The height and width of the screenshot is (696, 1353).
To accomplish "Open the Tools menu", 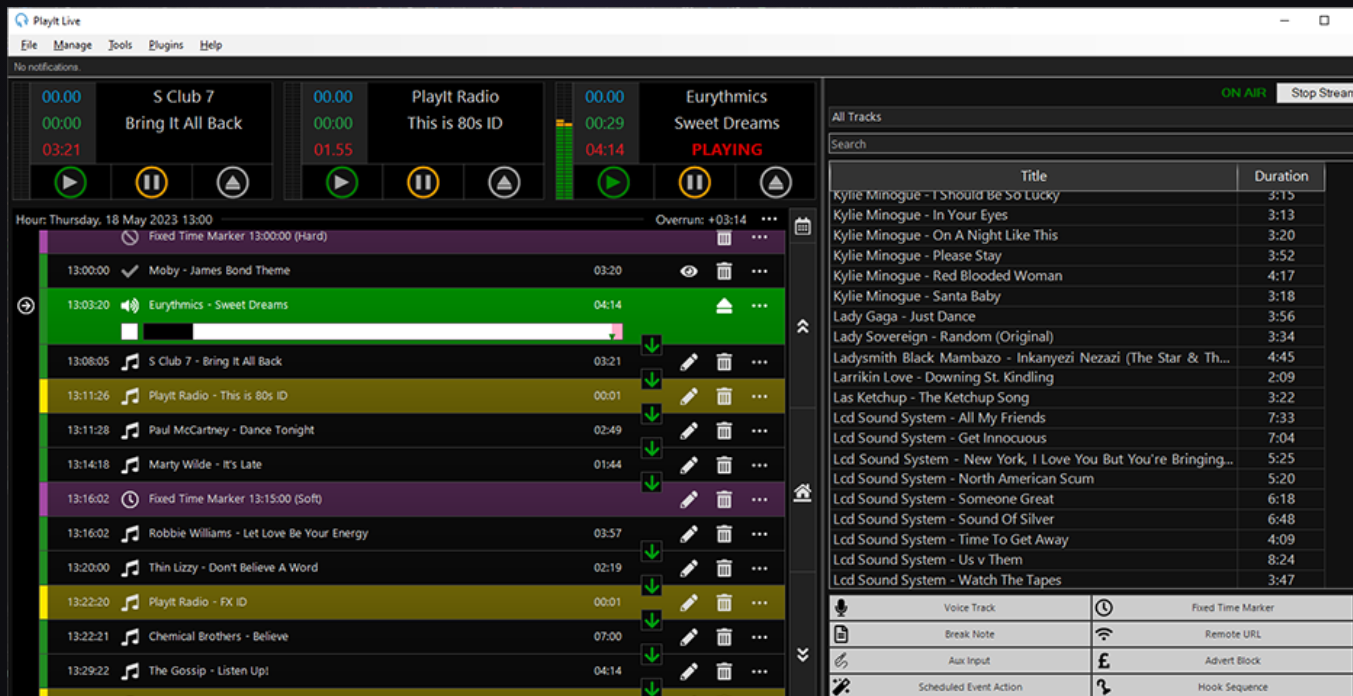I will point(119,44).
